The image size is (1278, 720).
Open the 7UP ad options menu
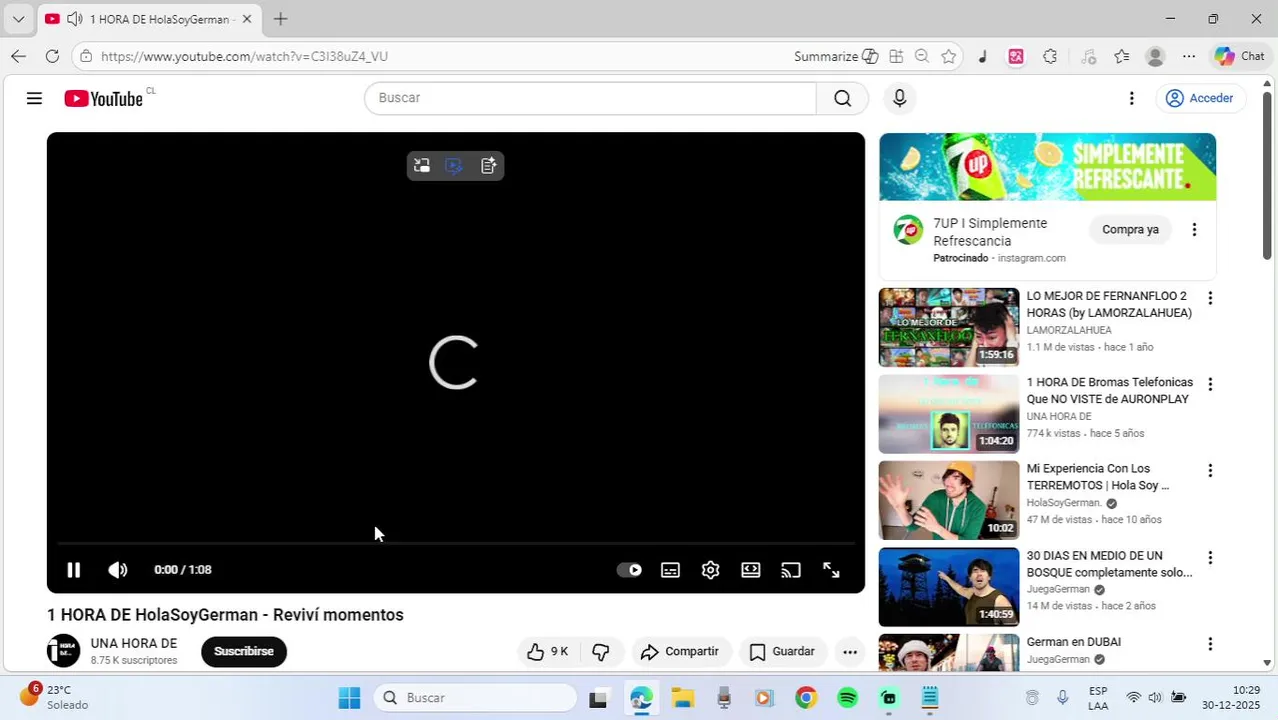1194,229
